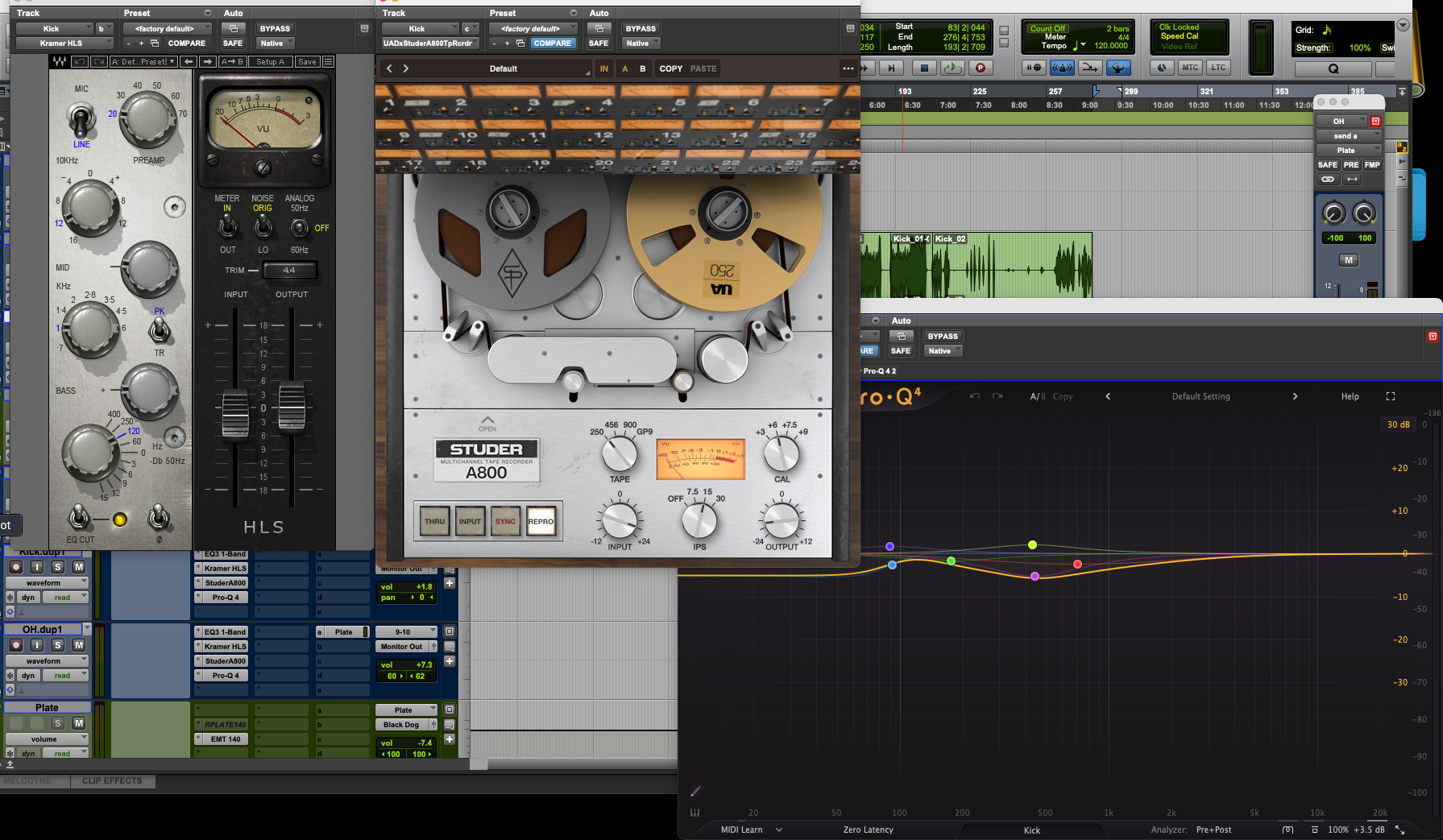Toggle the MIDI Merge button

(1090, 68)
